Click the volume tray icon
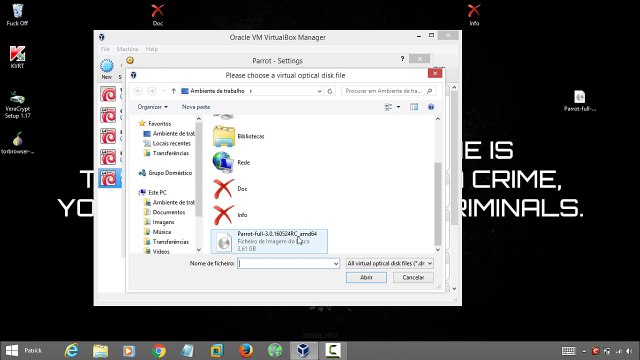 (629, 351)
